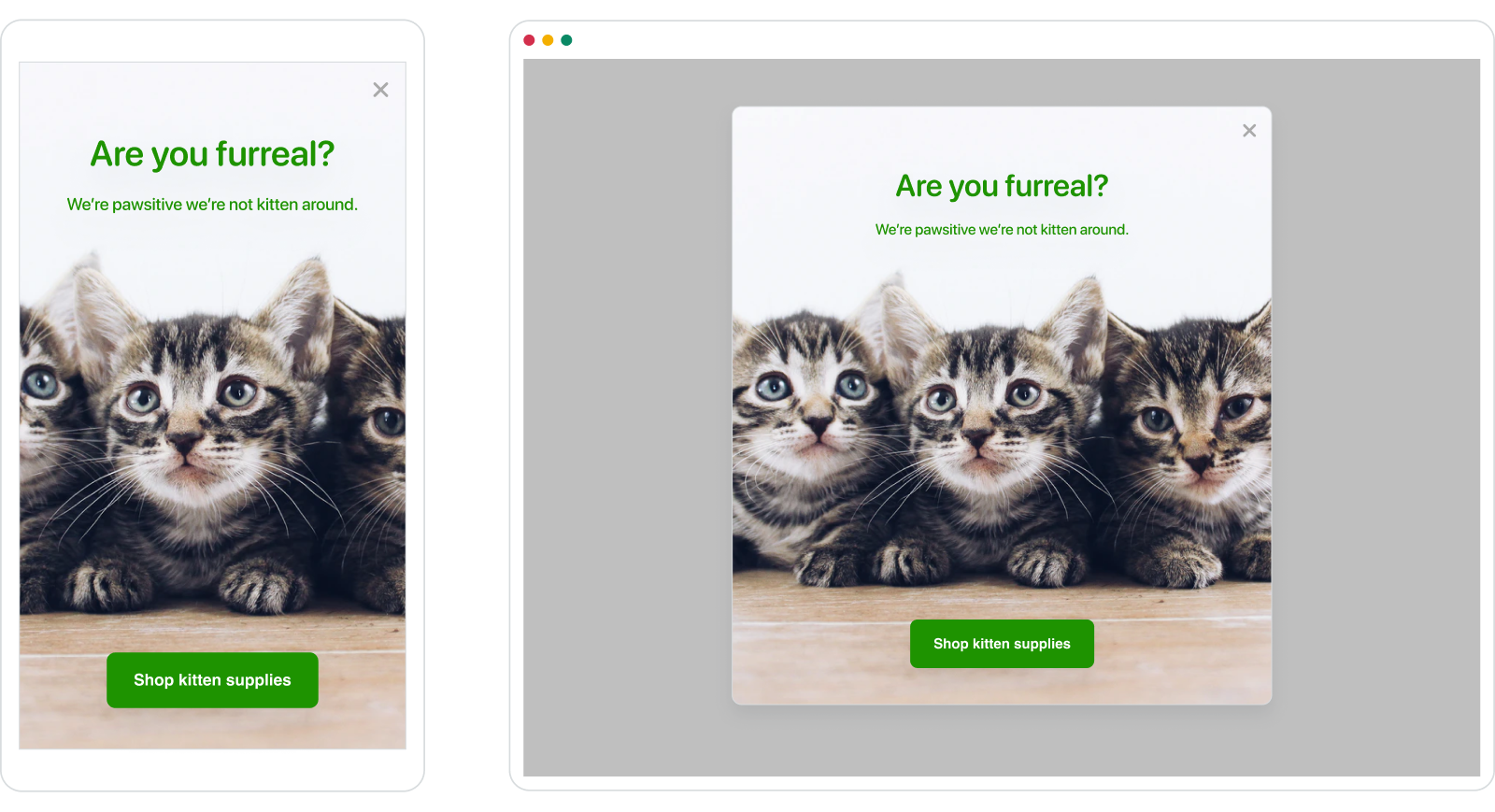1495x812 pixels.
Task: Click the red dot in the browser window
Action: (x=529, y=40)
